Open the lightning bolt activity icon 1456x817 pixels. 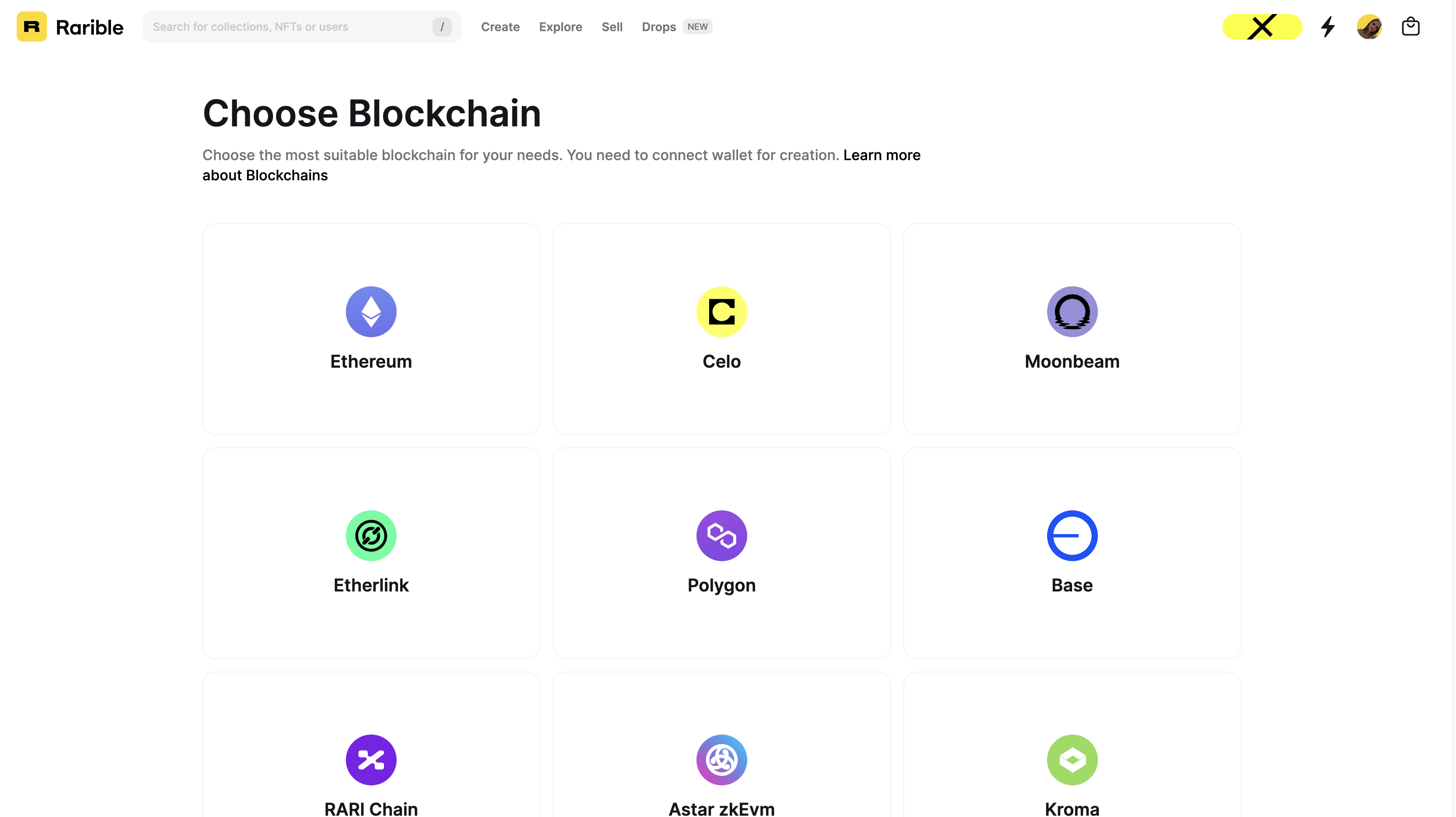tap(1328, 27)
